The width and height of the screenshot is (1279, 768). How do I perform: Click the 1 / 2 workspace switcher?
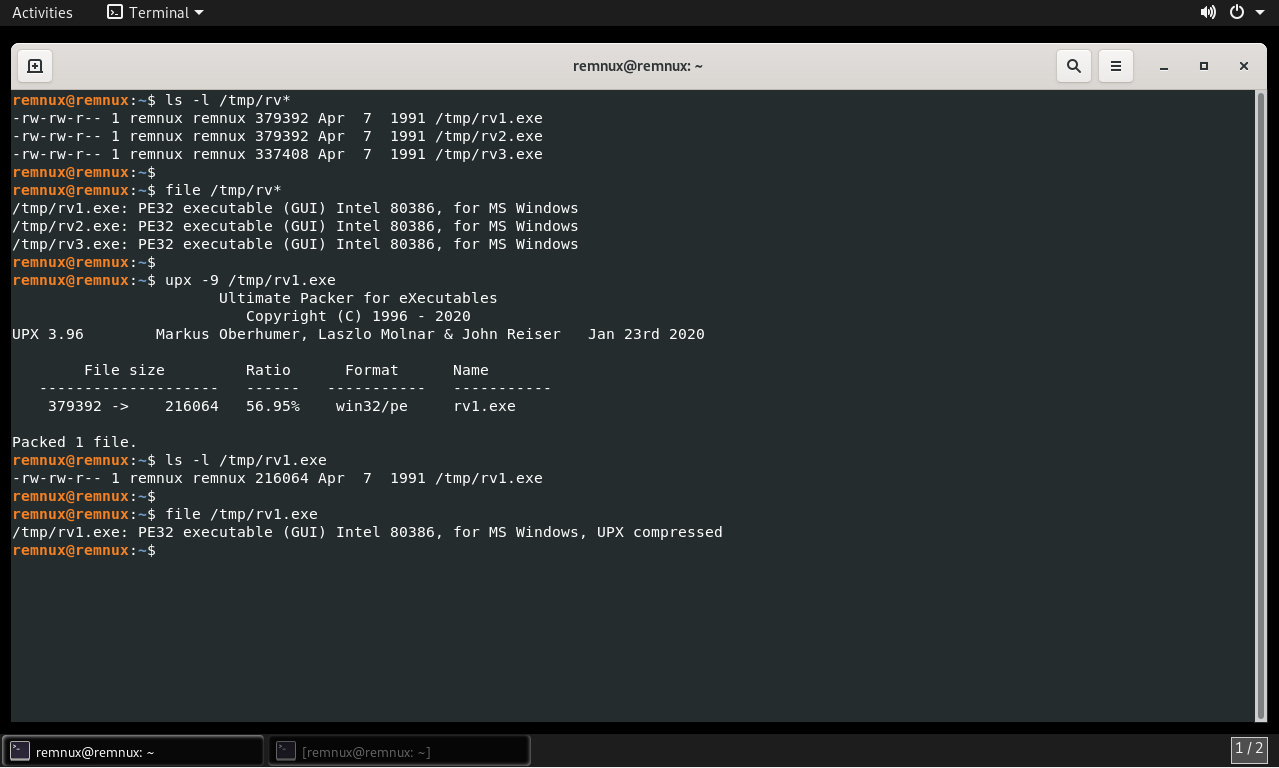click(1249, 748)
